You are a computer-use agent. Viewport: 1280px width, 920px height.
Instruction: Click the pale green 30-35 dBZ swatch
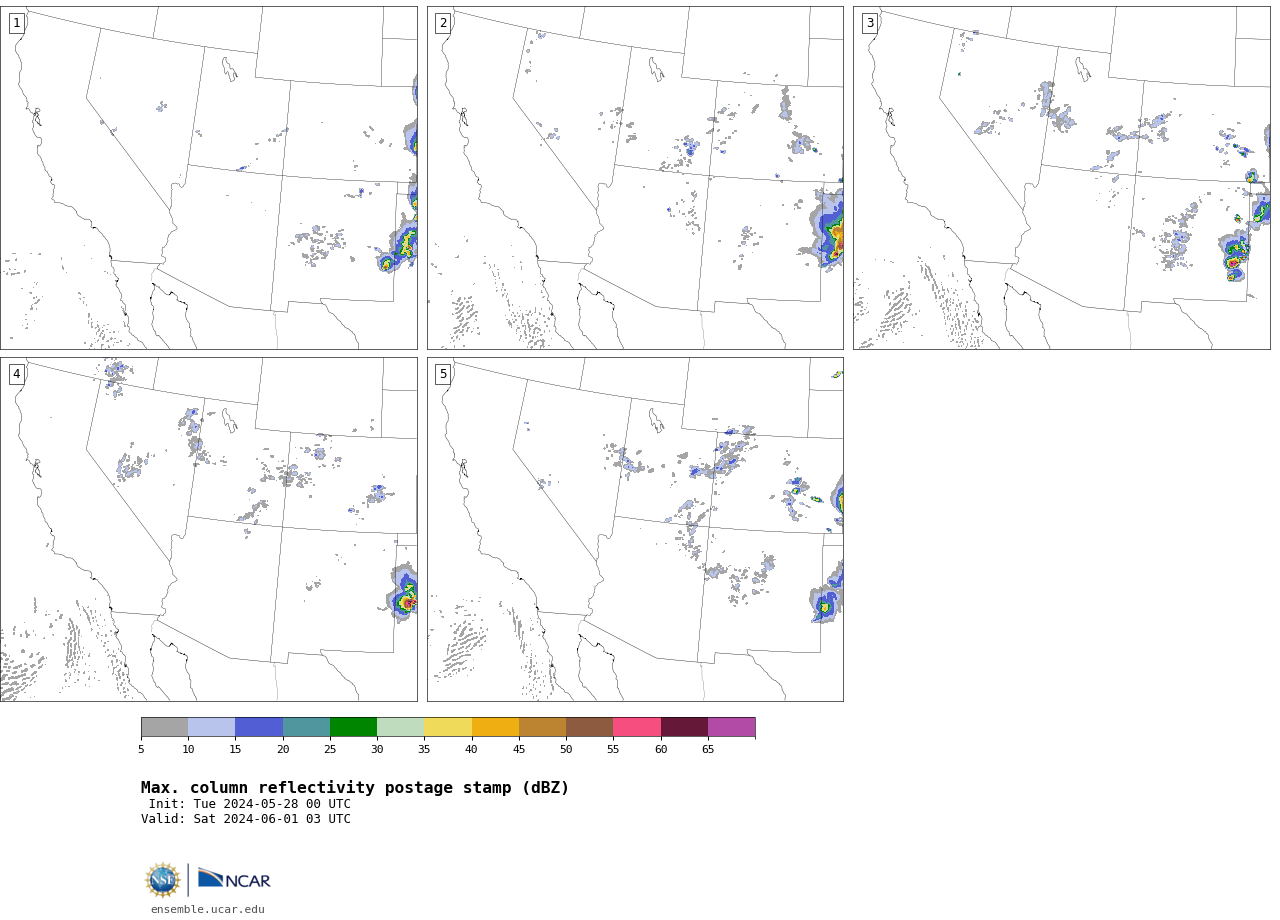[x=401, y=727]
